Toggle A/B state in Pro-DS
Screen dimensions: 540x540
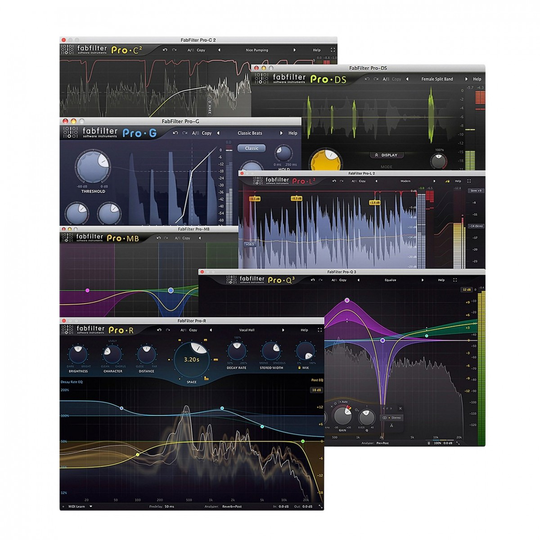click(x=386, y=79)
